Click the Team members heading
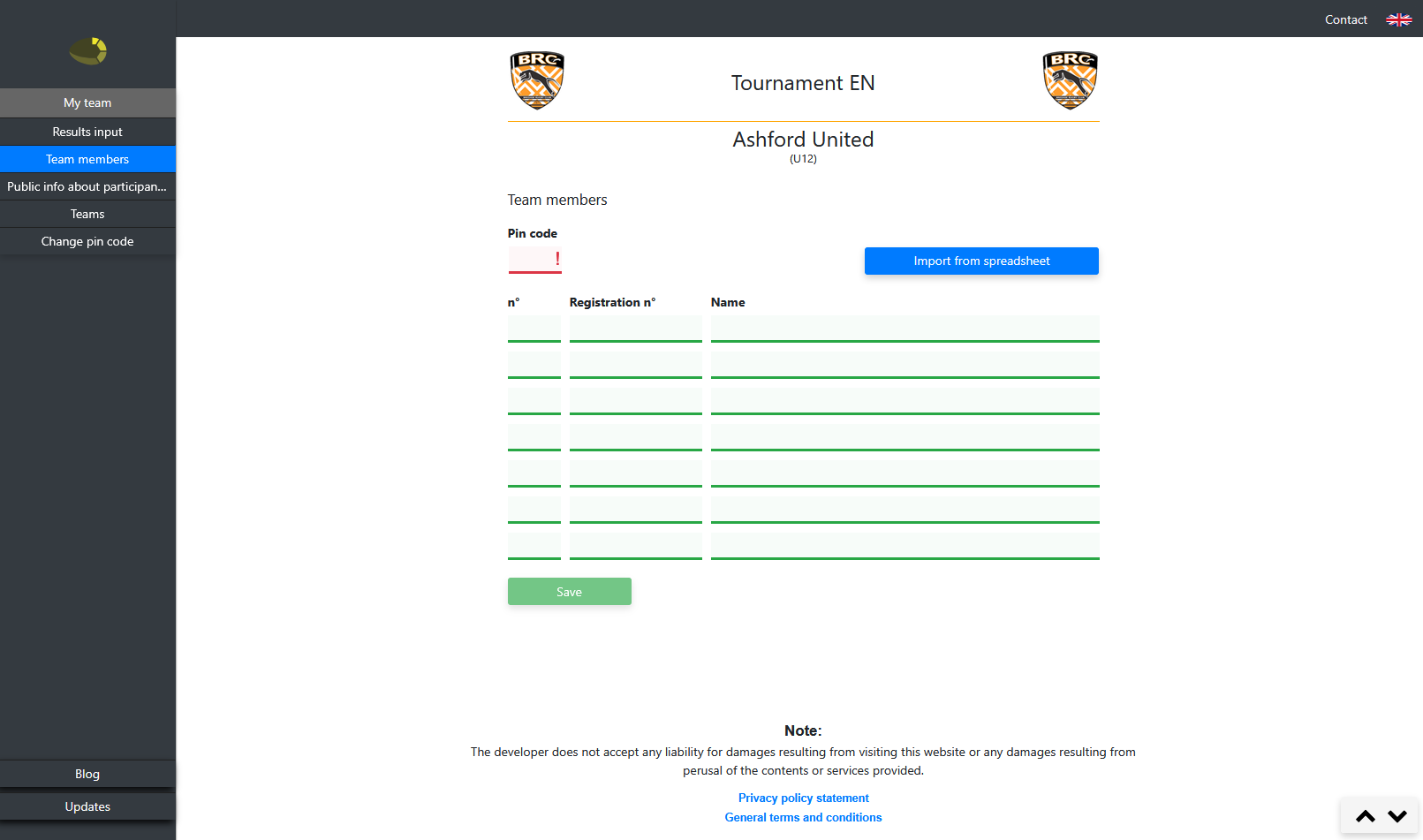This screenshot has height=840, width=1423. (557, 200)
